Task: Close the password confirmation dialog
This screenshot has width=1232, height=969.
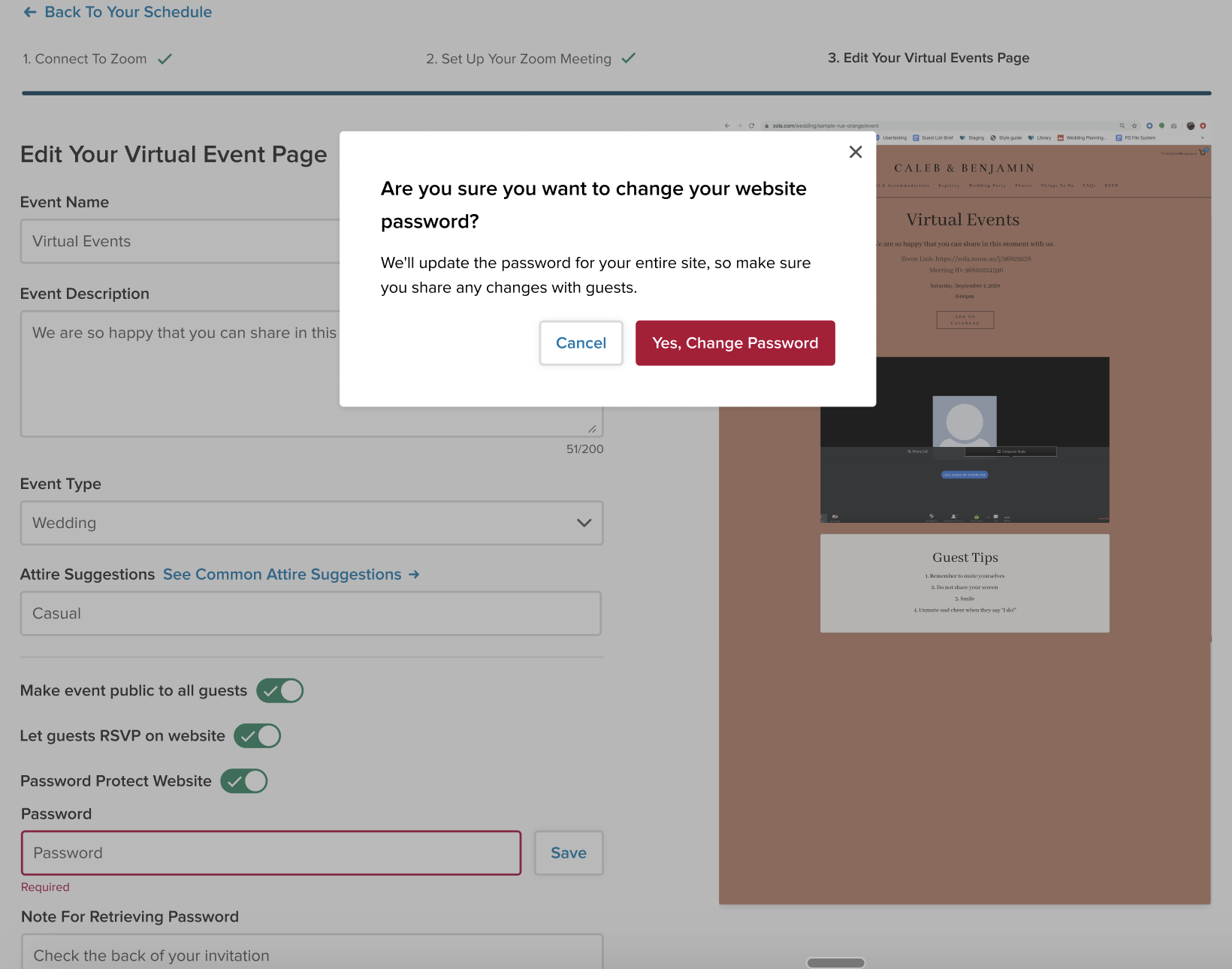Action: [x=855, y=152]
